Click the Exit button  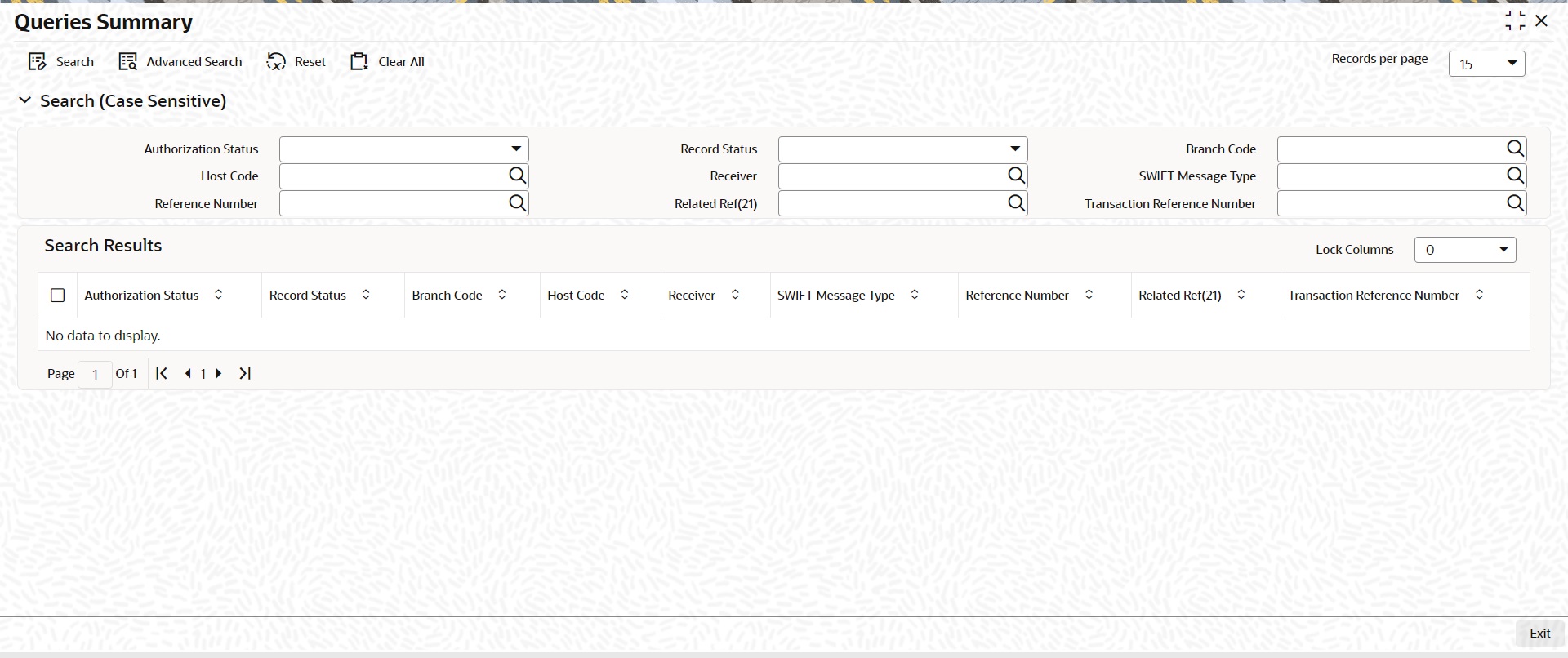(x=1539, y=634)
